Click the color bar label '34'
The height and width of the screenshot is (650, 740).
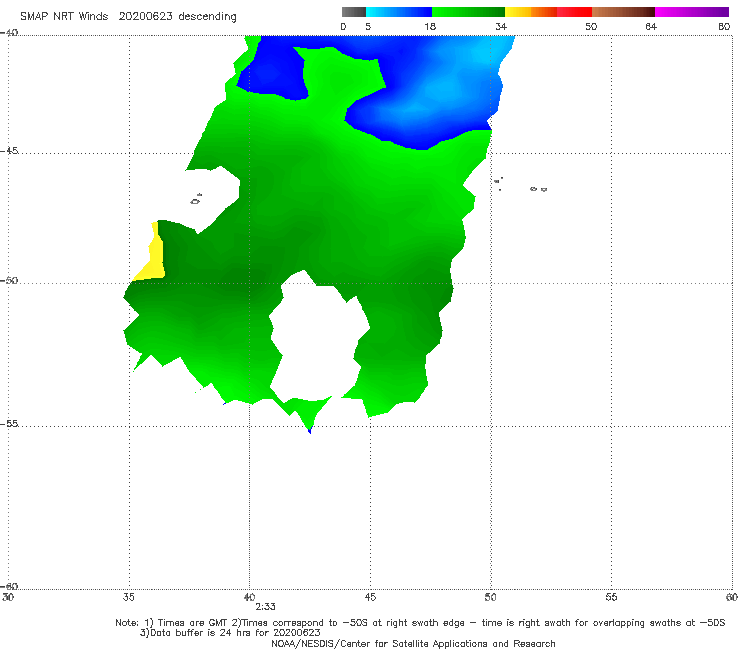click(501, 26)
